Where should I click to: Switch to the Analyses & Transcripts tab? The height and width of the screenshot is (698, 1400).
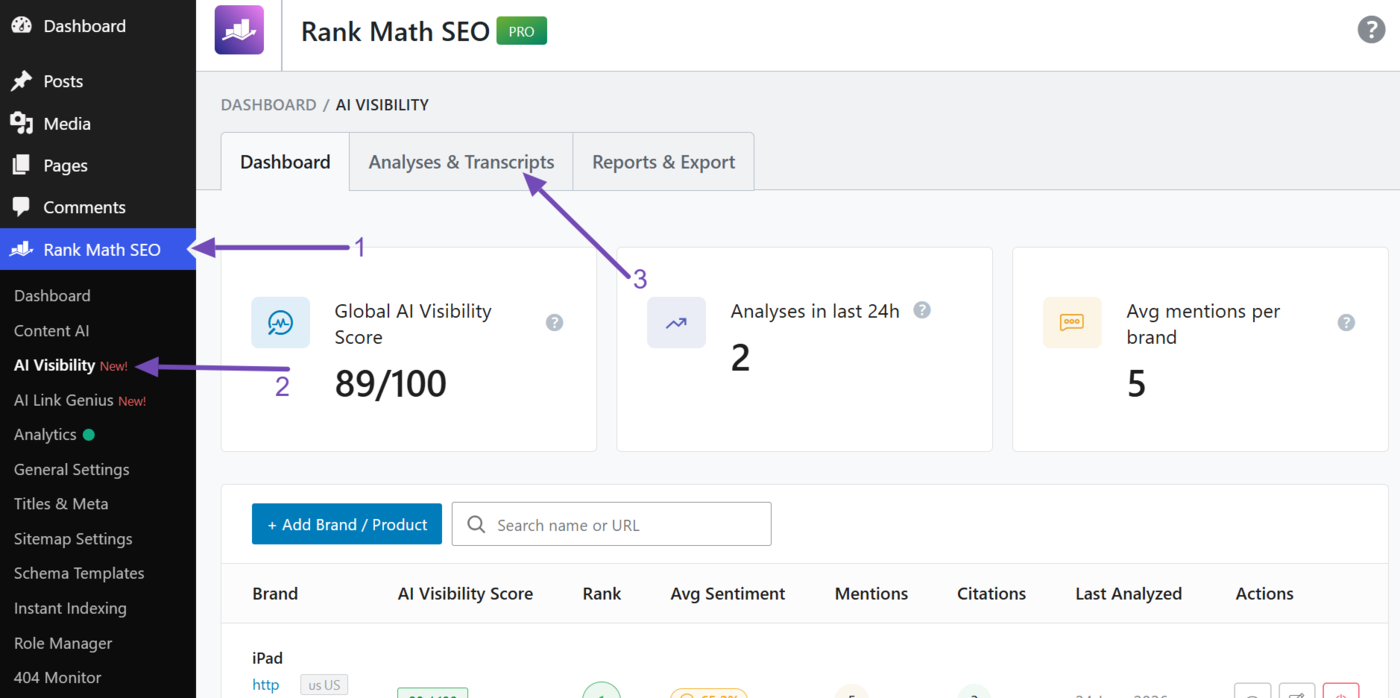(x=461, y=162)
